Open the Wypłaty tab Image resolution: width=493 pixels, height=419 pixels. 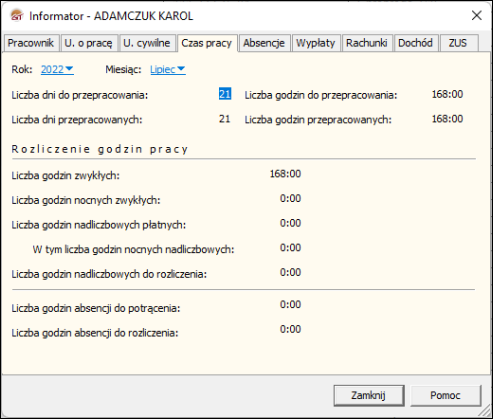316,43
